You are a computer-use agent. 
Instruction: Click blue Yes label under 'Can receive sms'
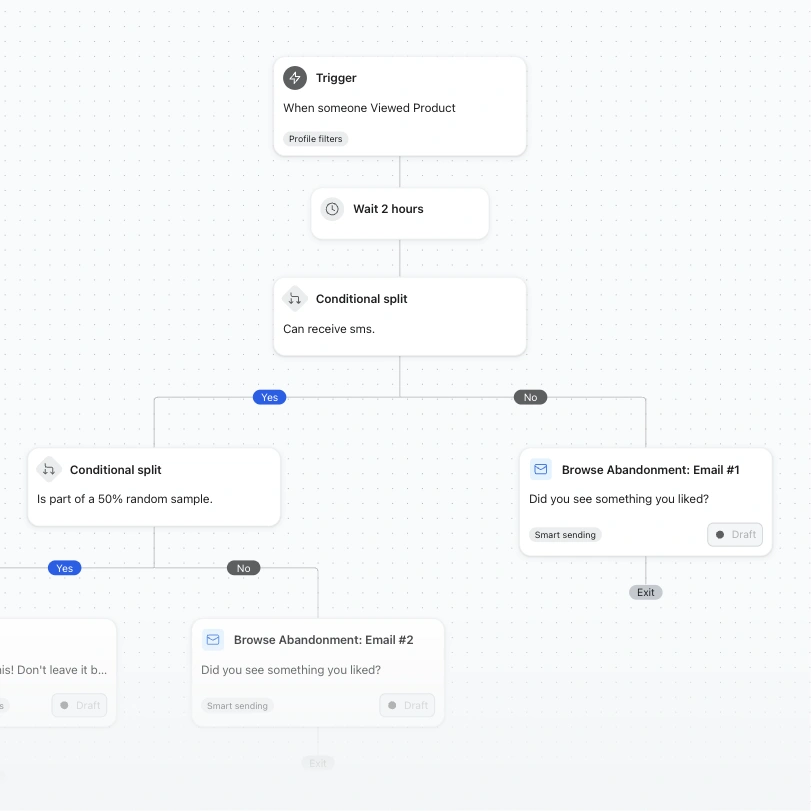[269, 397]
